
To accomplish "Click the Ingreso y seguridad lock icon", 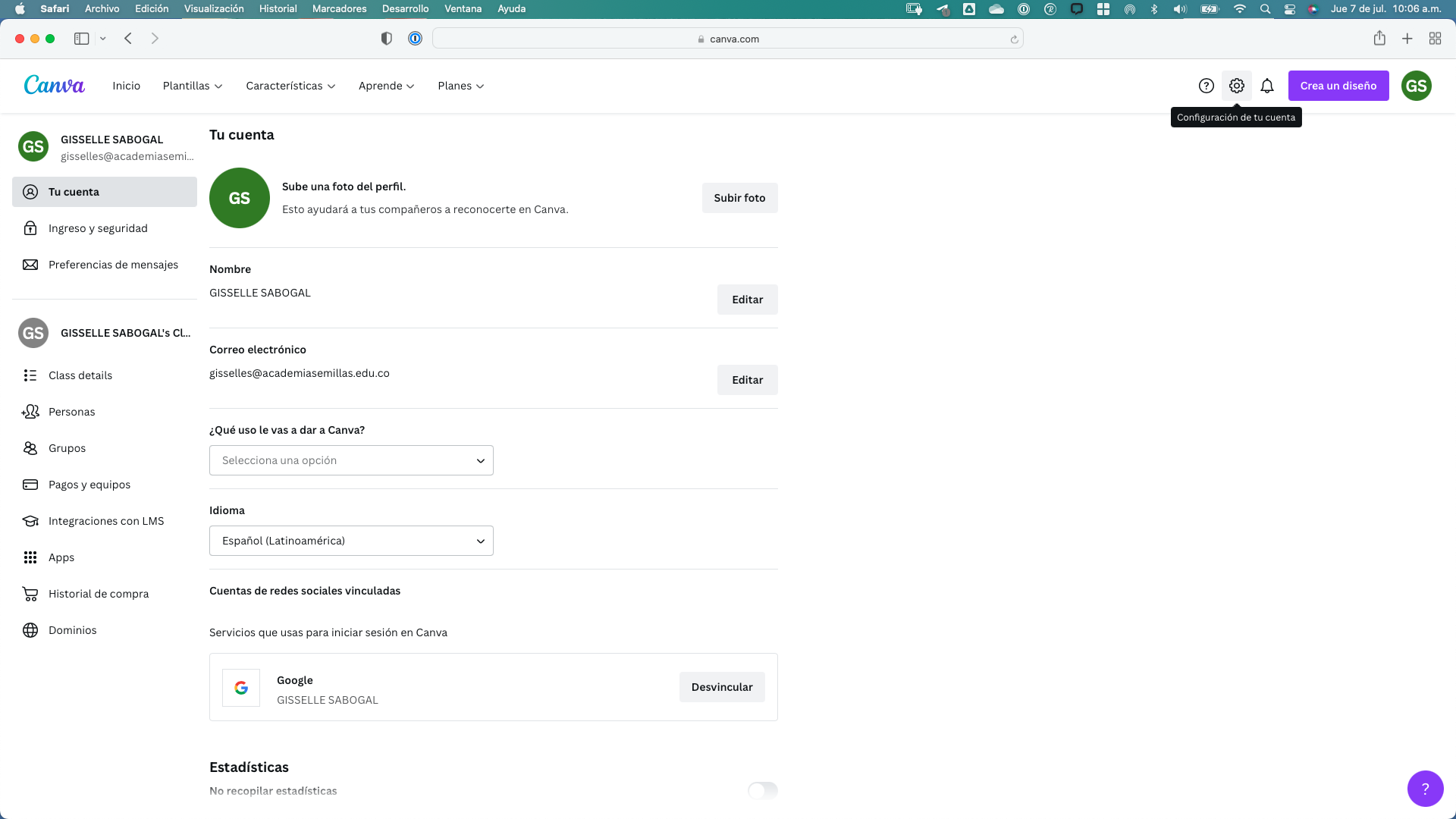I will pyautogui.click(x=30, y=228).
